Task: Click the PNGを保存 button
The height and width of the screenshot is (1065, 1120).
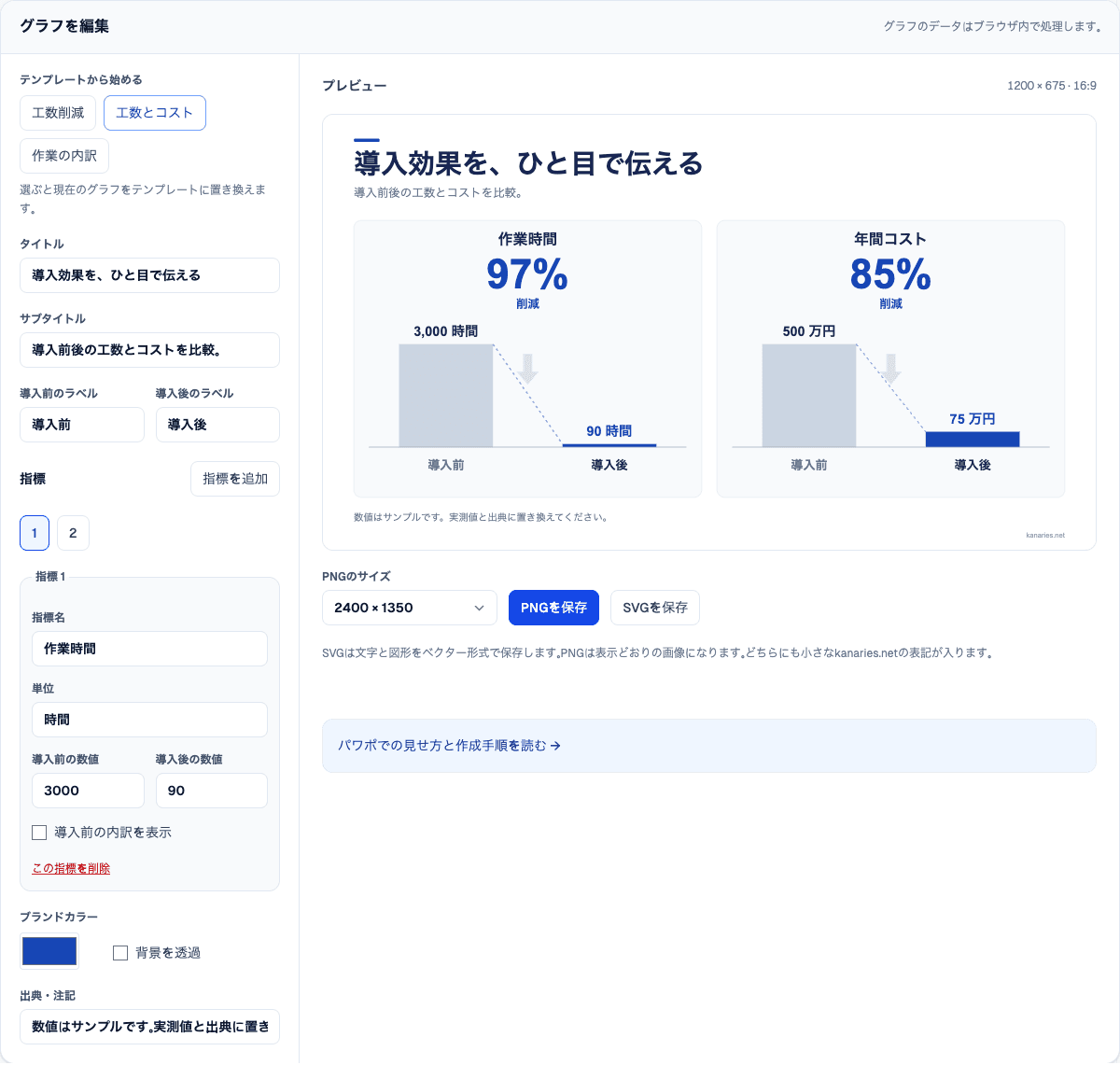Action: [553, 608]
